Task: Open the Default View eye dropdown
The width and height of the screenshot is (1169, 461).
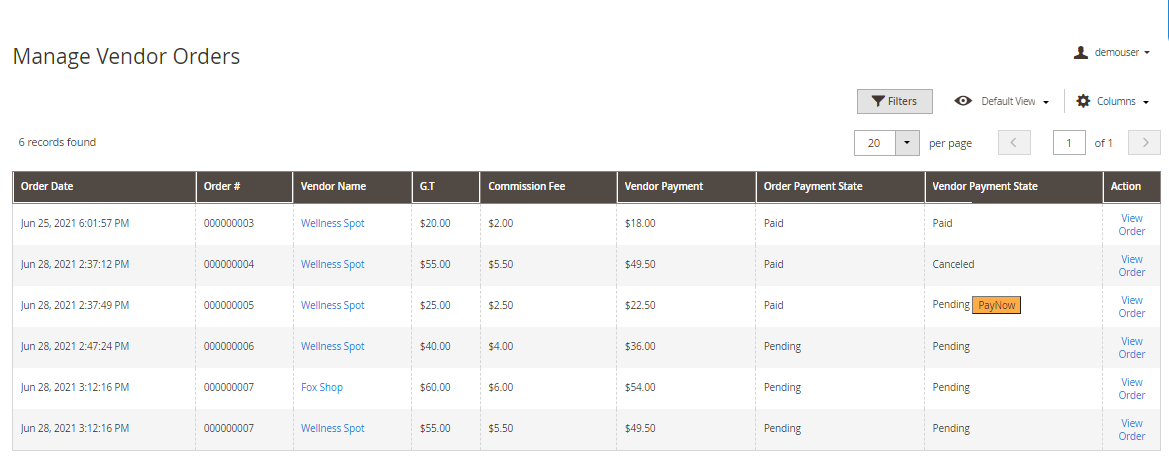Action: click(1001, 101)
